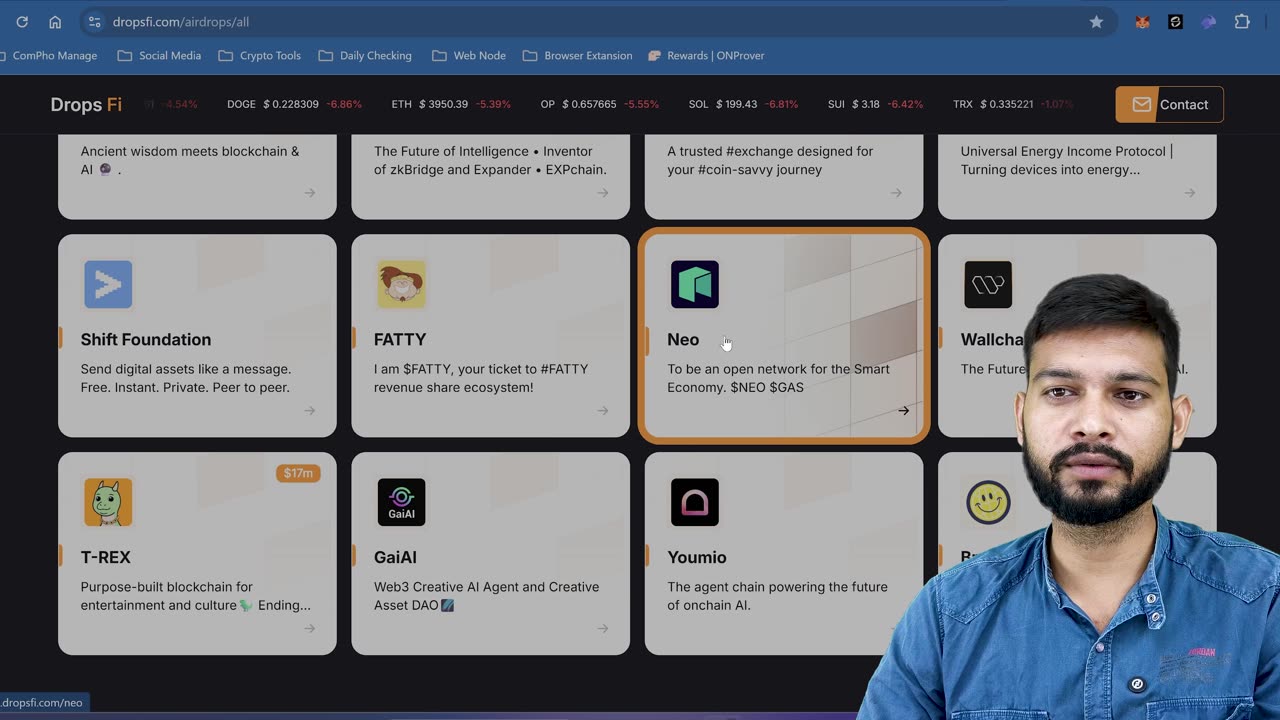1280x720 pixels.
Task: Open the T-REX project title
Action: [x=106, y=557]
